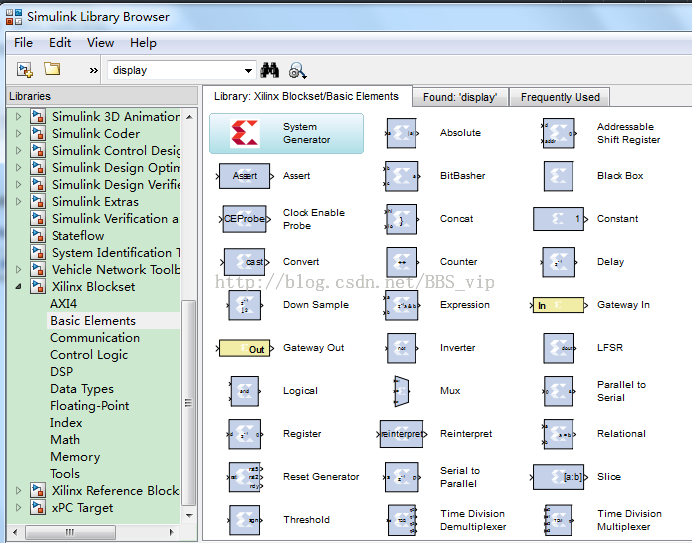
Task: Select the Expression block icon
Action: (401, 305)
